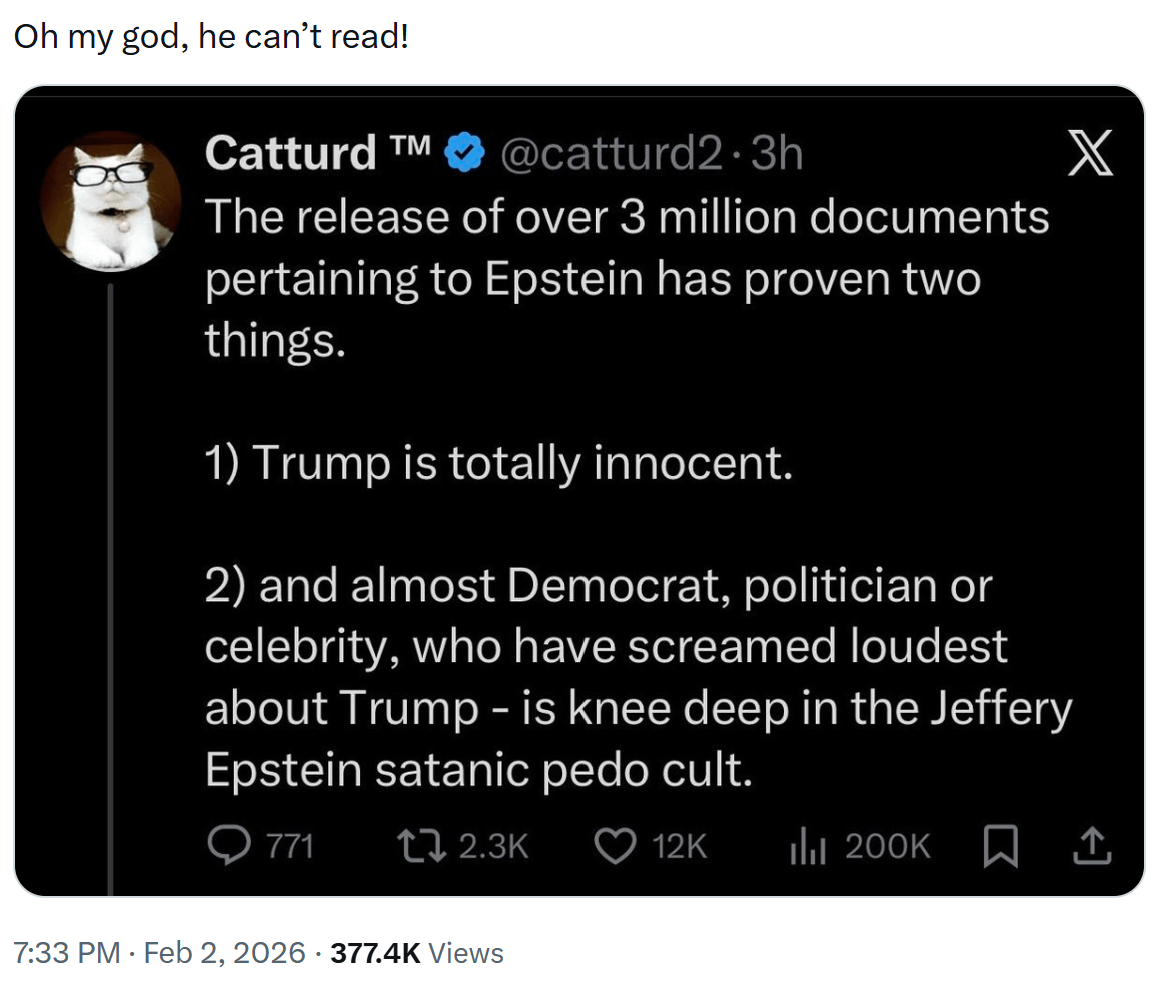Click the blue verified checkmark badge
This screenshot has width=1164, height=996.
pyautogui.click(x=463, y=153)
